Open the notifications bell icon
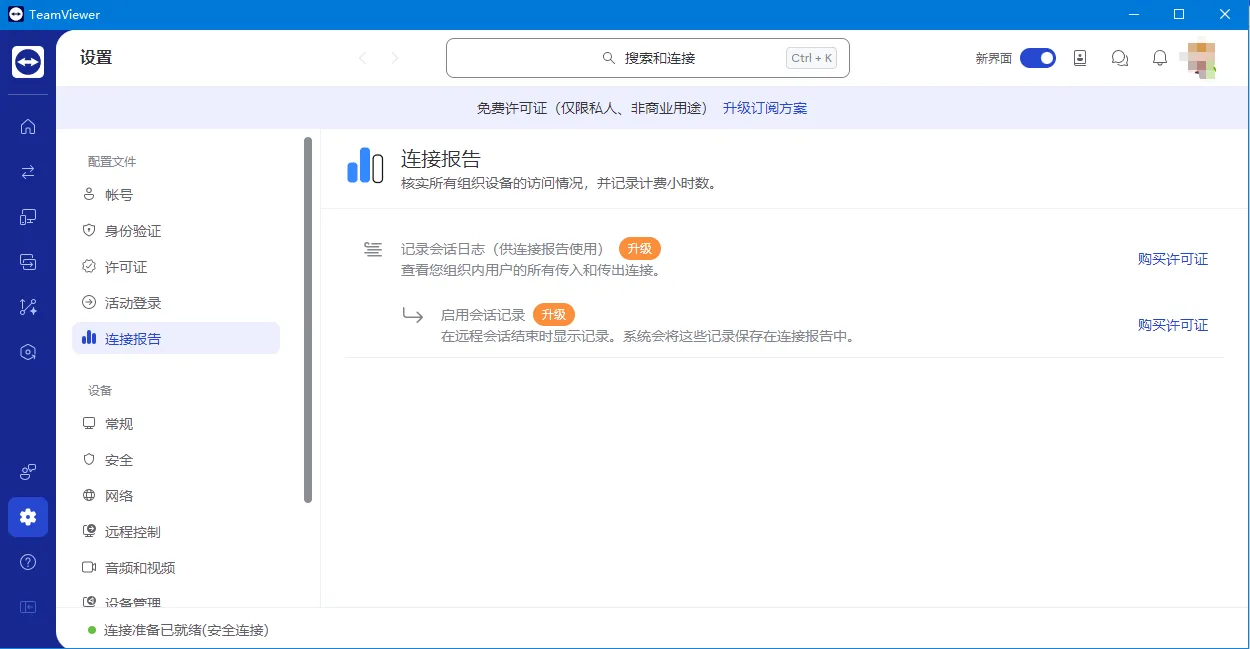1250x649 pixels. [1160, 58]
